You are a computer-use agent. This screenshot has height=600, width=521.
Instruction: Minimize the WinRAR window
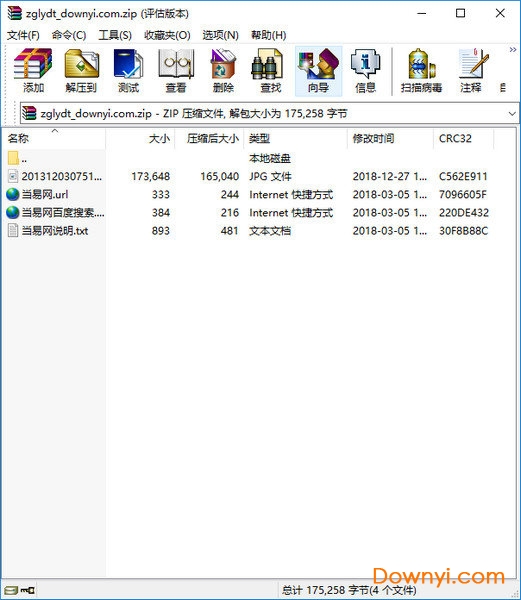(422, 13)
